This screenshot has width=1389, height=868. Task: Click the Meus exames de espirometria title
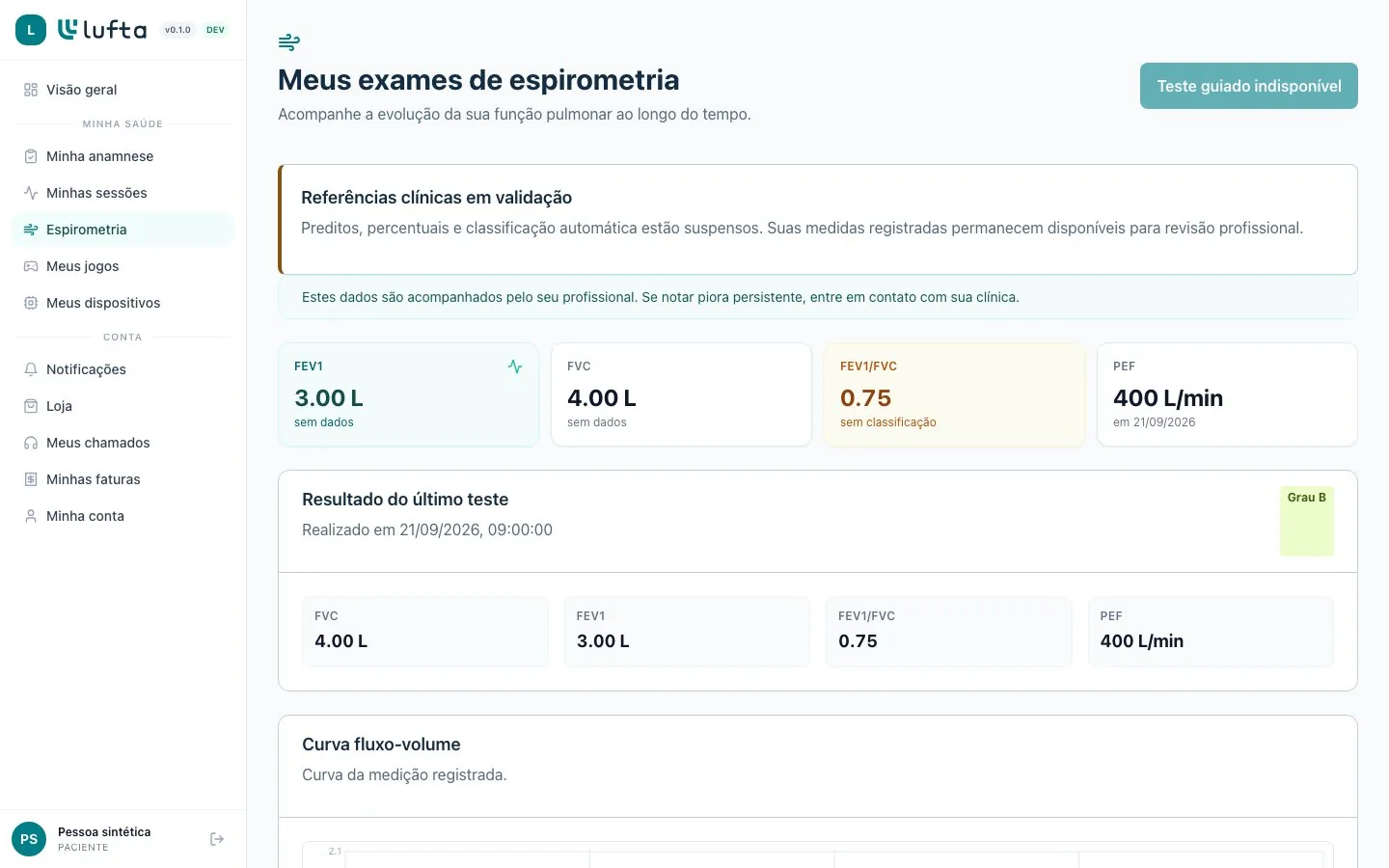click(x=478, y=80)
